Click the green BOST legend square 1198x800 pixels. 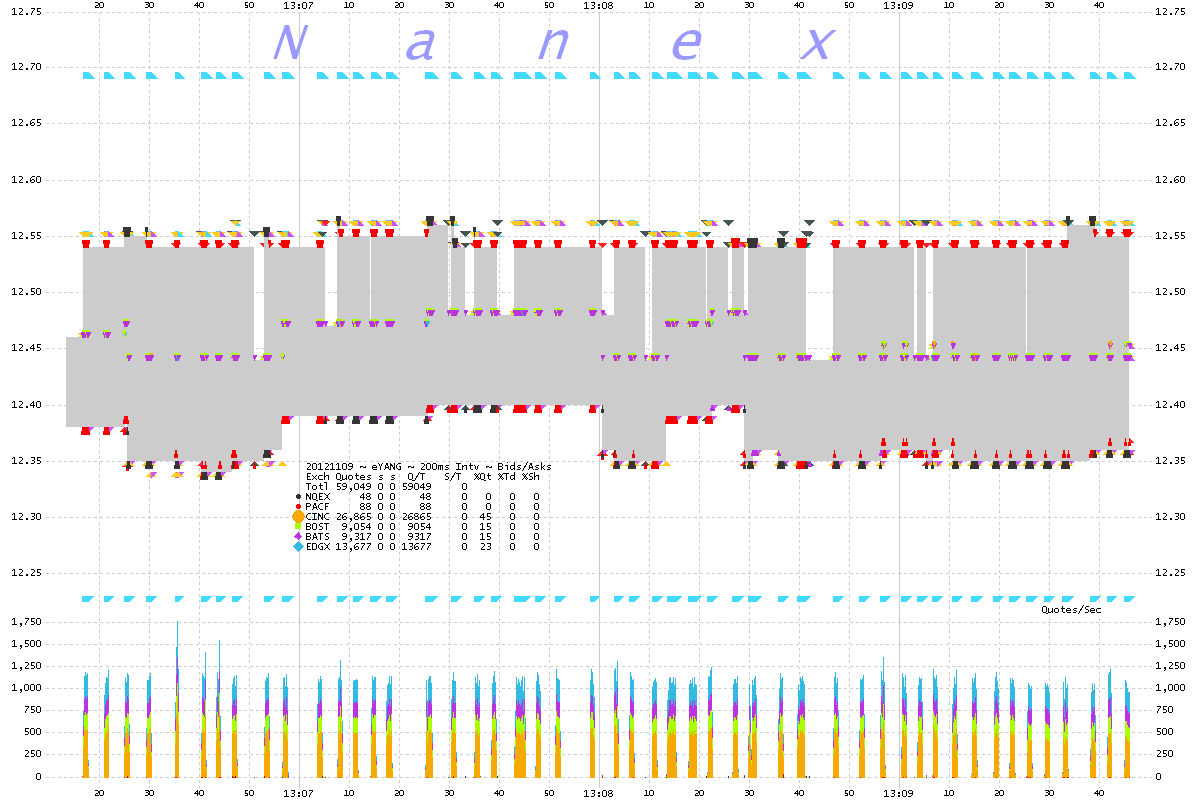click(298, 526)
